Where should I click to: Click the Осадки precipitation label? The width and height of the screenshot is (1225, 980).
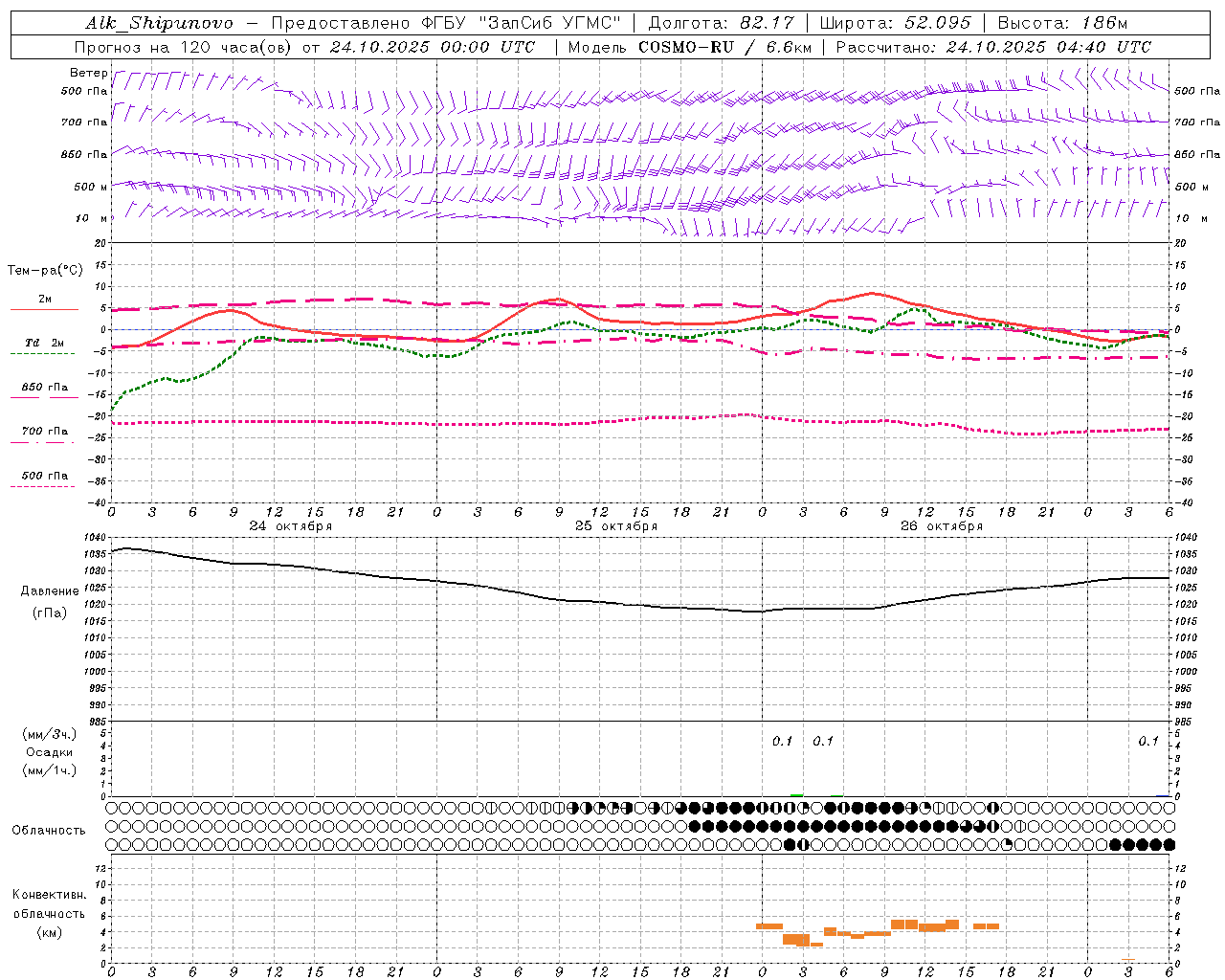pyautogui.click(x=49, y=752)
